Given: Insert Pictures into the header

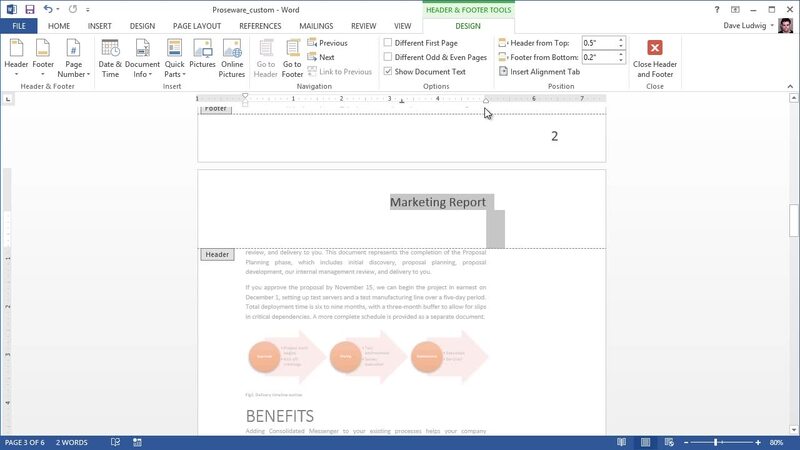Looking at the screenshot, I should click(202, 56).
